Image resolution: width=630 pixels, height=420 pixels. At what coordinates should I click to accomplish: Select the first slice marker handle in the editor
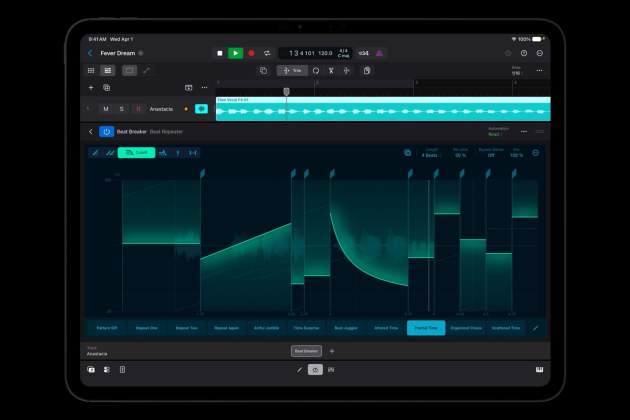(x=202, y=173)
